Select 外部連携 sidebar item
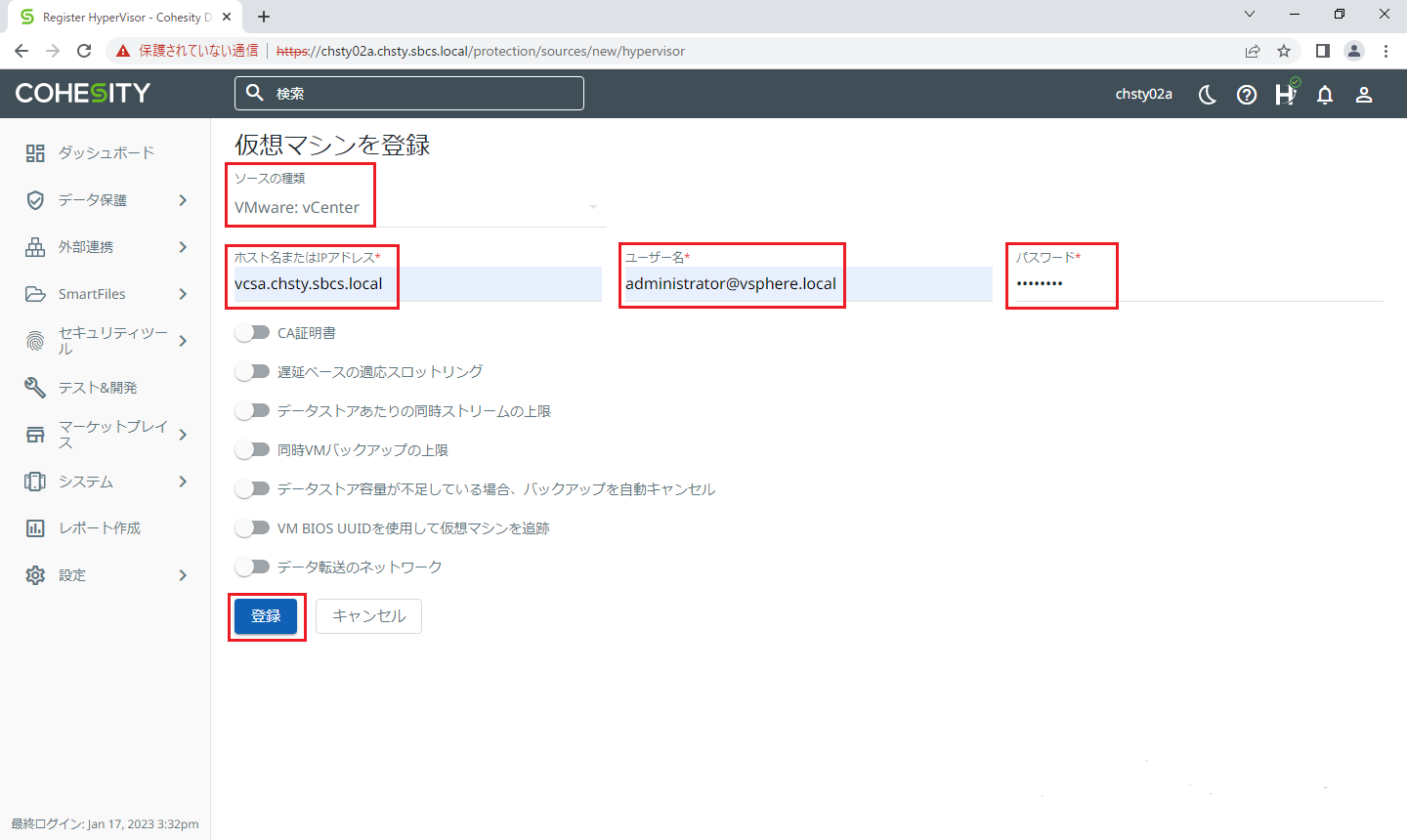The width and height of the screenshot is (1407, 840). pyautogui.click(x=106, y=247)
